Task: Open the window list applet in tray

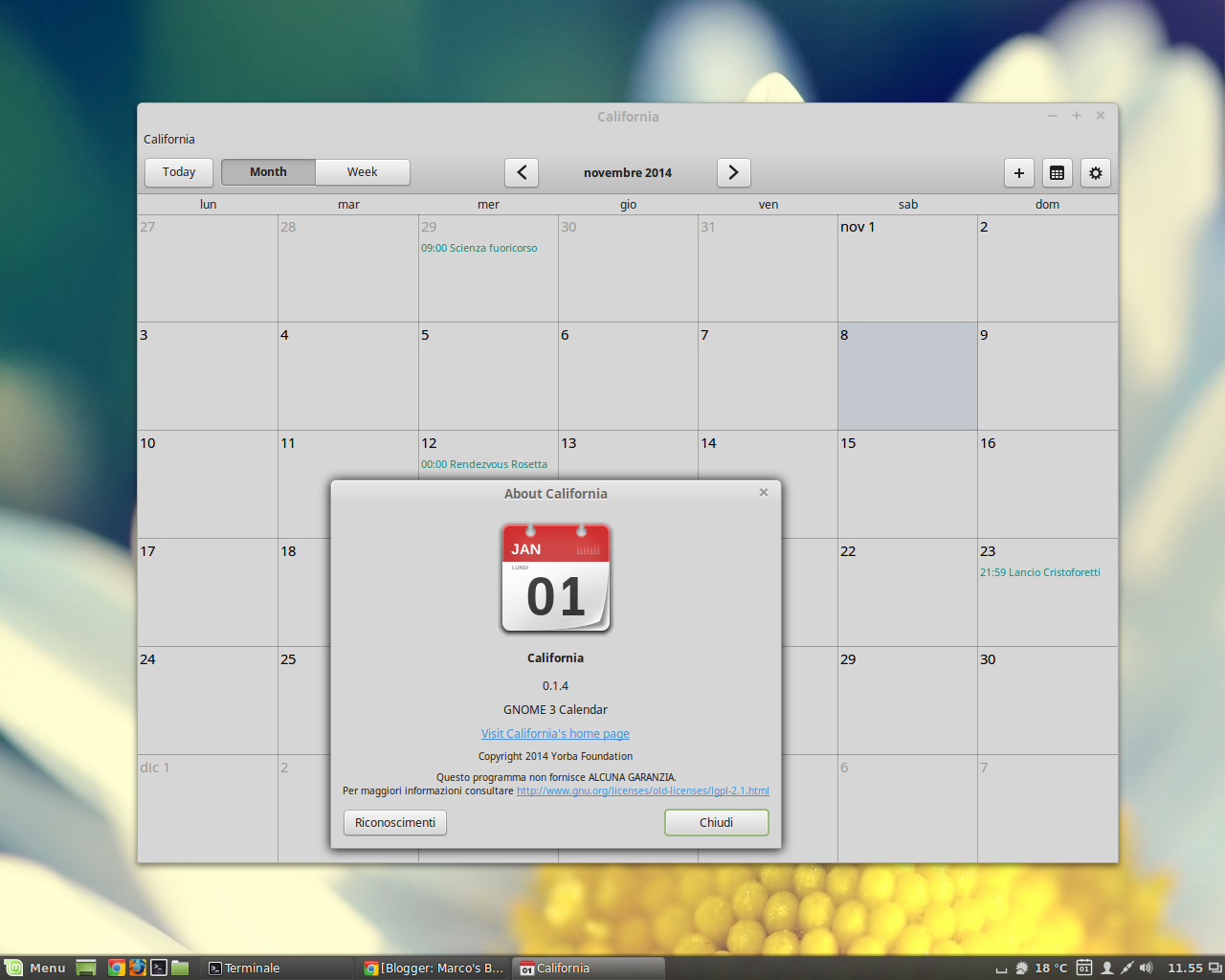Action: (x=1215, y=968)
